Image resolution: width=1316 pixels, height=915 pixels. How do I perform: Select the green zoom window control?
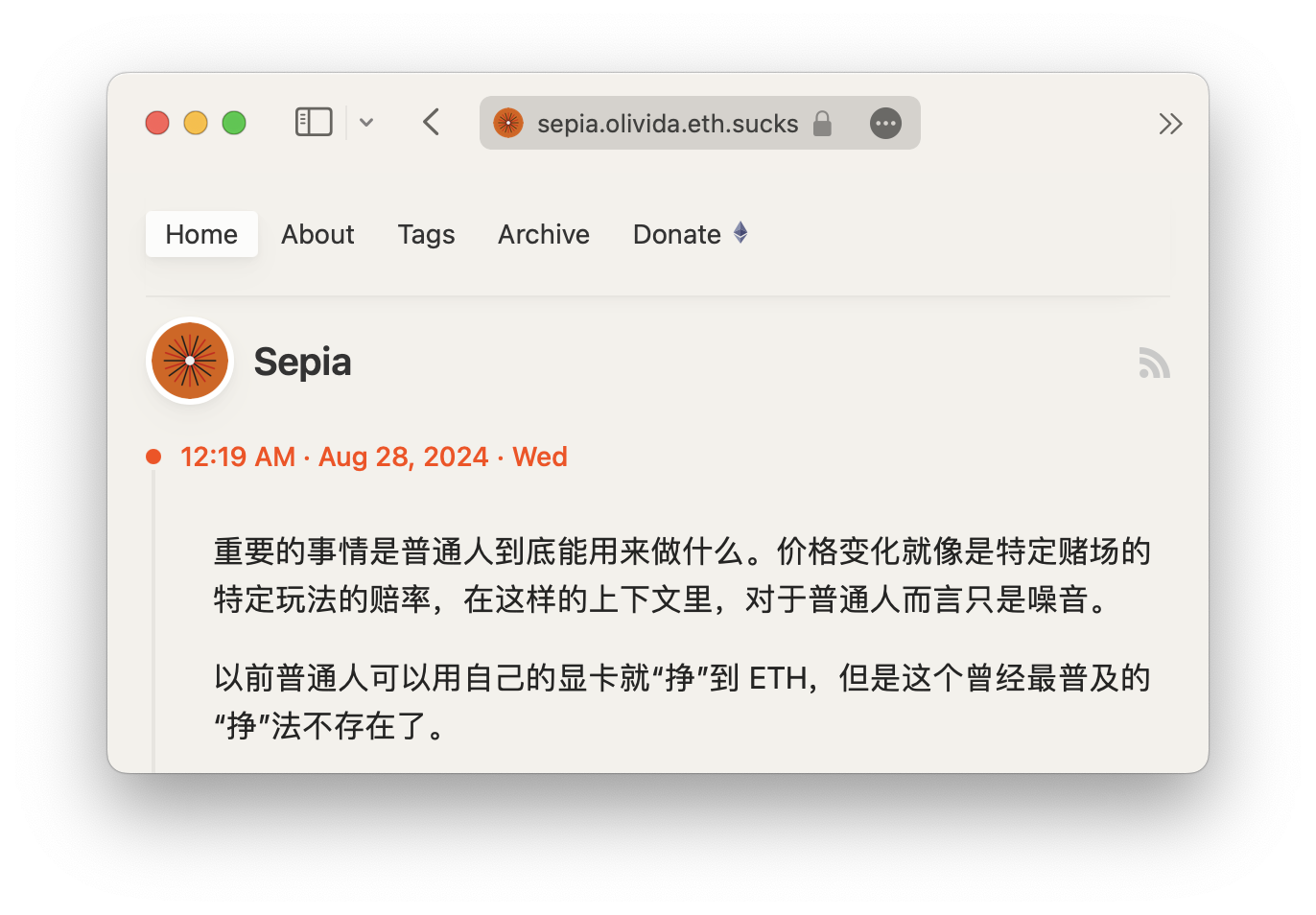(233, 123)
